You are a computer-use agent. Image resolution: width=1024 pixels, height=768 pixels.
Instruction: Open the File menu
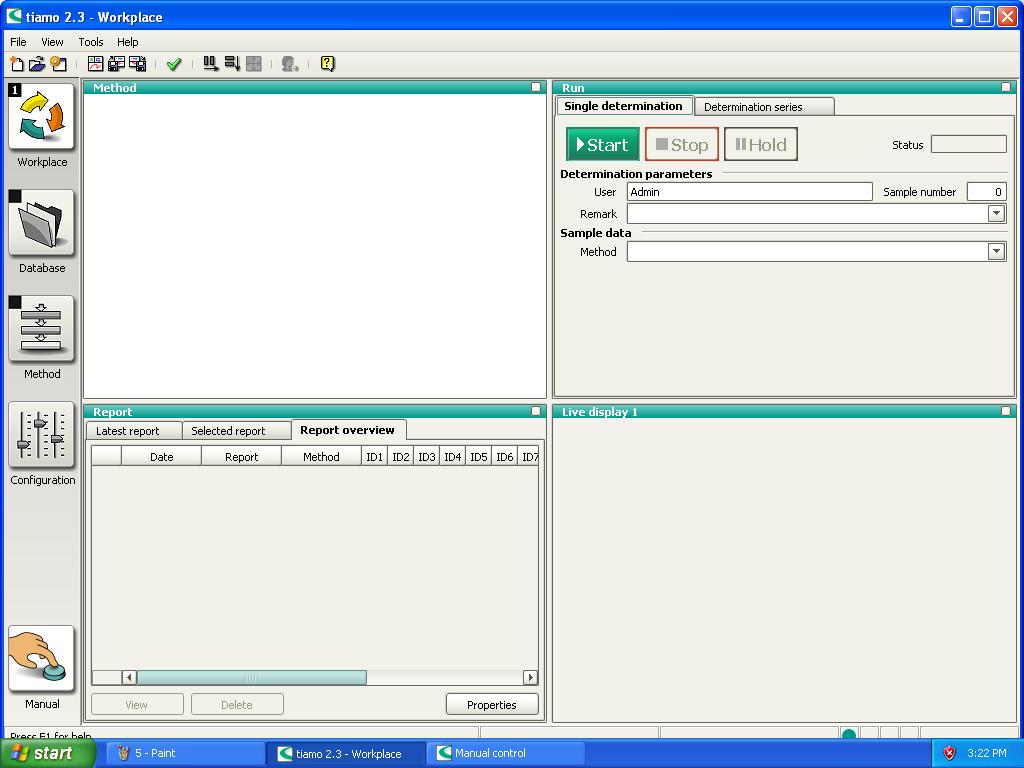pyautogui.click(x=18, y=42)
